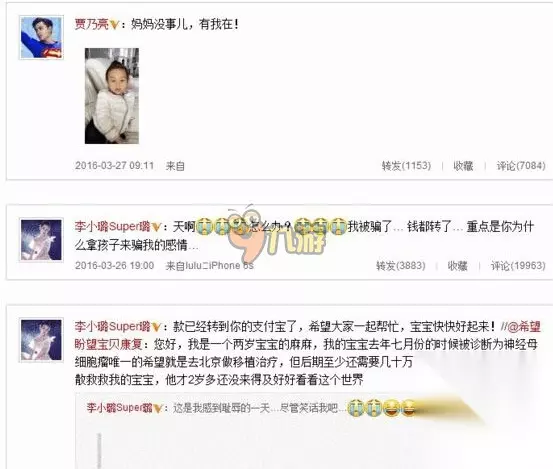The width and height of the screenshot is (553, 469).
Task: Click 转发(1153) on 贾乃亮's post
Action: [406, 165]
